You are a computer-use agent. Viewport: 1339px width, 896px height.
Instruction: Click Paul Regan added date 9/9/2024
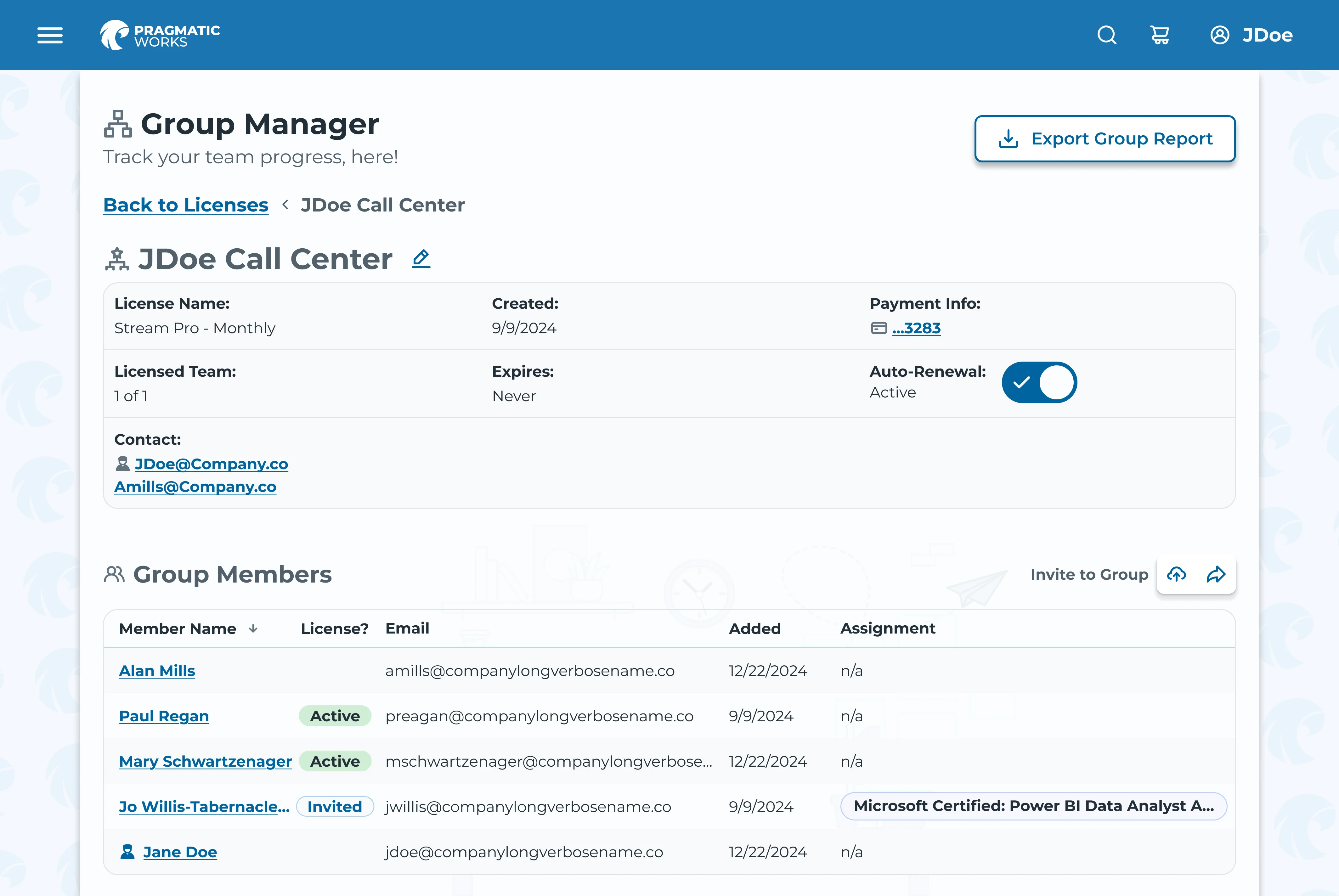pyautogui.click(x=761, y=716)
